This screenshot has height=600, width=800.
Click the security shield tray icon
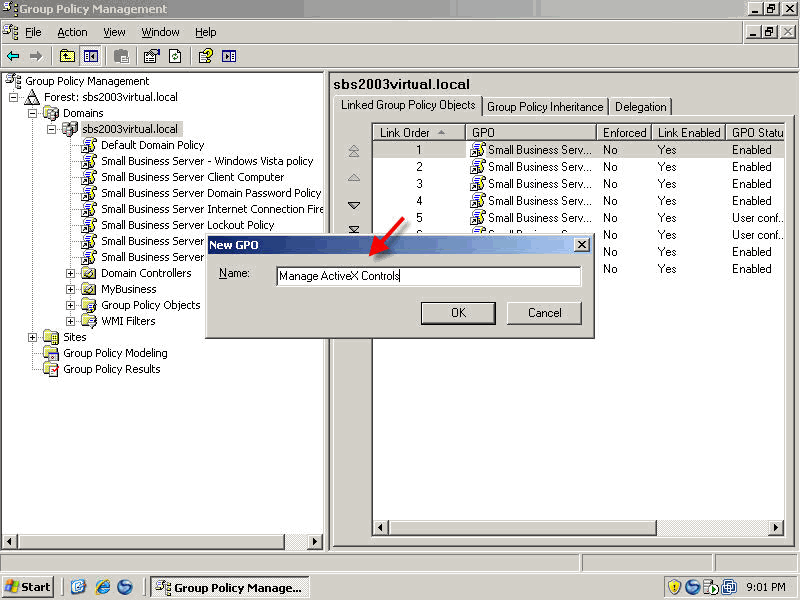[x=674, y=587]
